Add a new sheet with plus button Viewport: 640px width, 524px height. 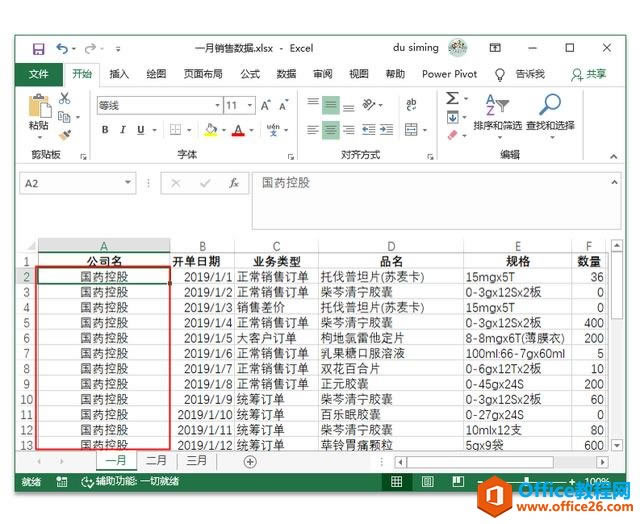point(250,462)
